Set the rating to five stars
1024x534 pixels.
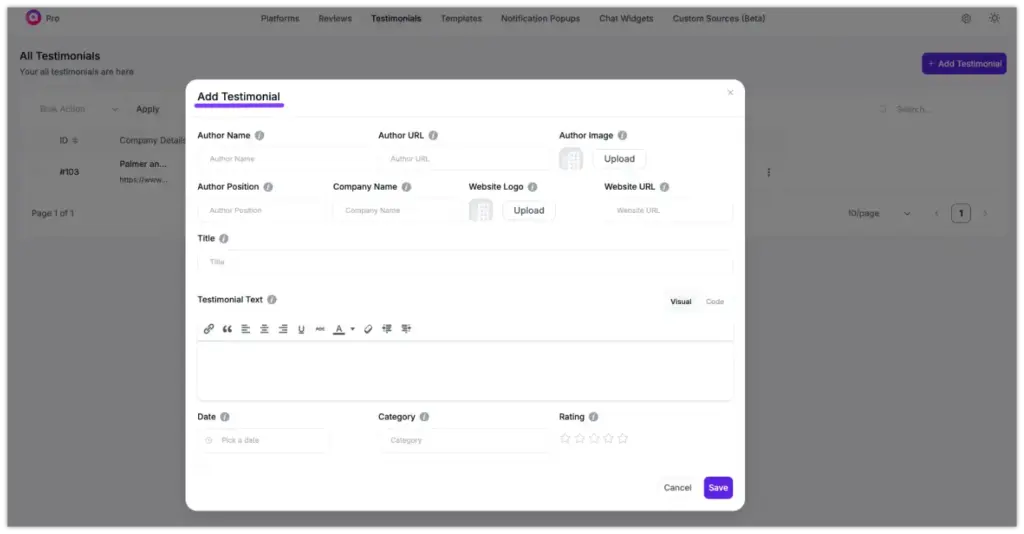coord(623,438)
